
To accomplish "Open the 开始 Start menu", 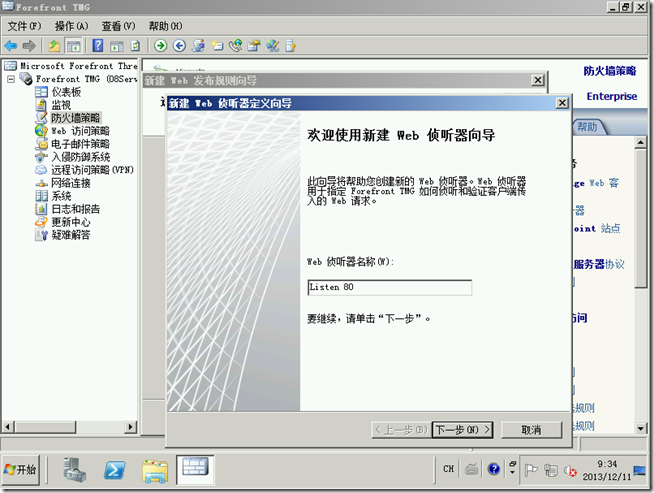I will [x=20, y=470].
